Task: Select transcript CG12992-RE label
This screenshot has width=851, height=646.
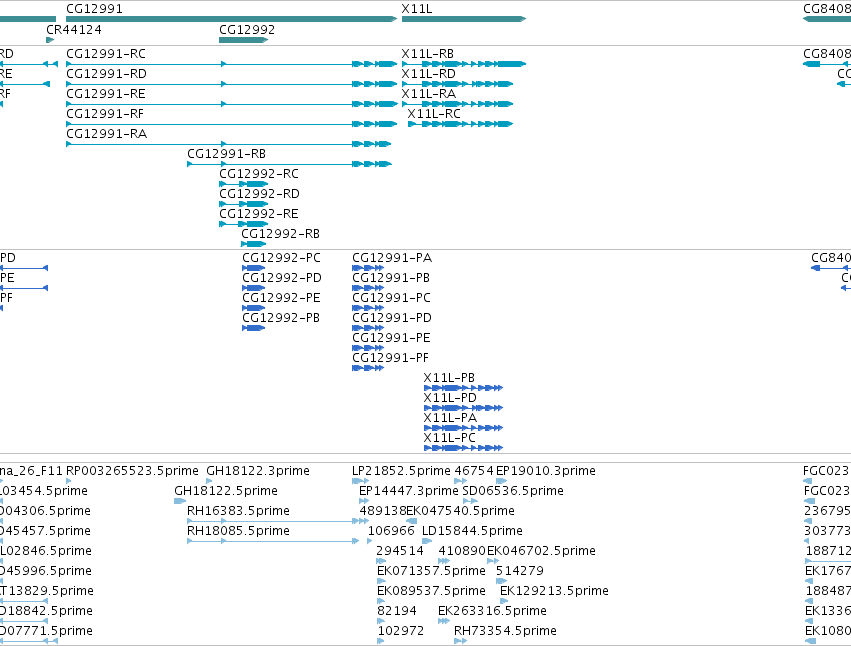Action: pos(259,214)
